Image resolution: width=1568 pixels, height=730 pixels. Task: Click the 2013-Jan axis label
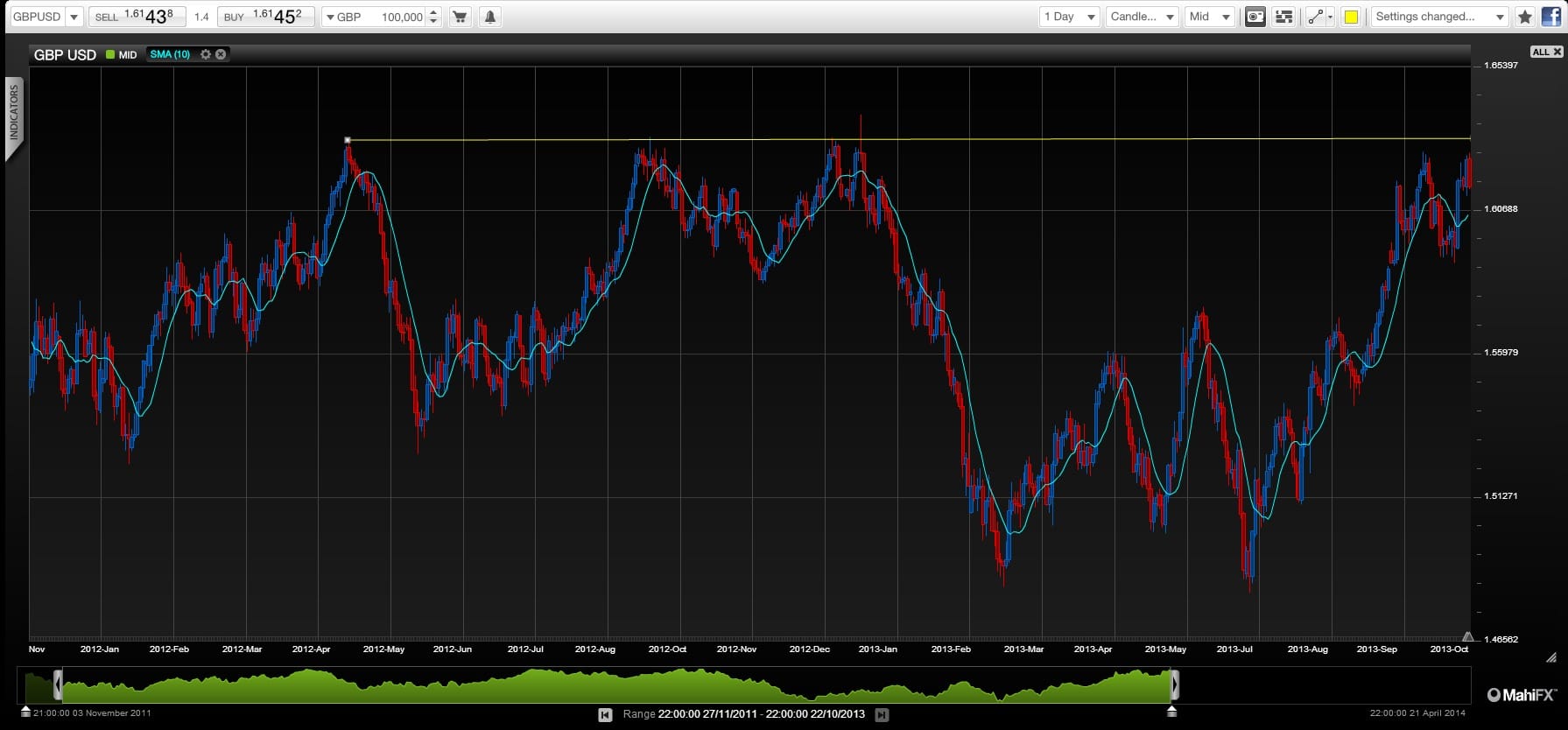coord(878,649)
